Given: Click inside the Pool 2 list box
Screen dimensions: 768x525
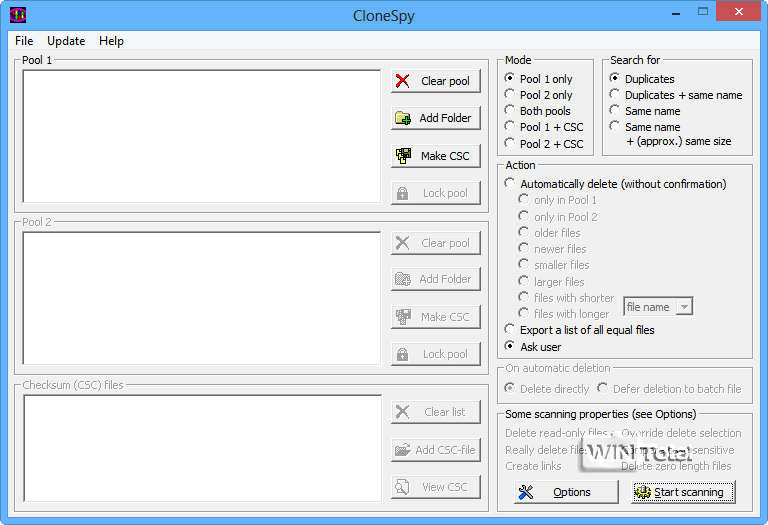Looking at the screenshot, I should (x=201, y=298).
